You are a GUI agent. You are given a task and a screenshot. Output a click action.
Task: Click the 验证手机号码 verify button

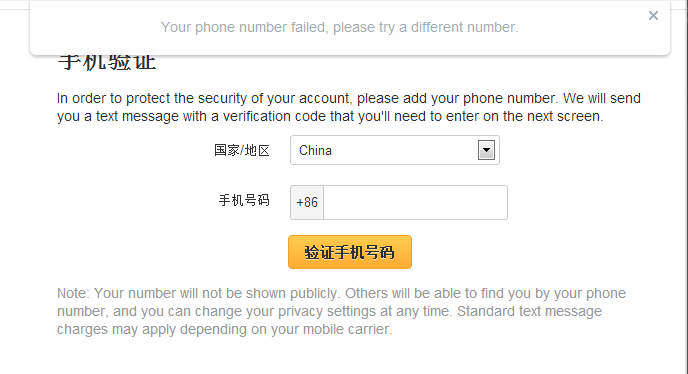pyautogui.click(x=350, y=252)
